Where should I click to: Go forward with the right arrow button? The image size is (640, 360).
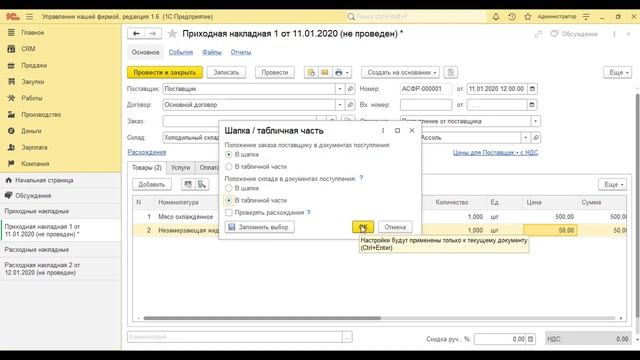click(153, 33)
